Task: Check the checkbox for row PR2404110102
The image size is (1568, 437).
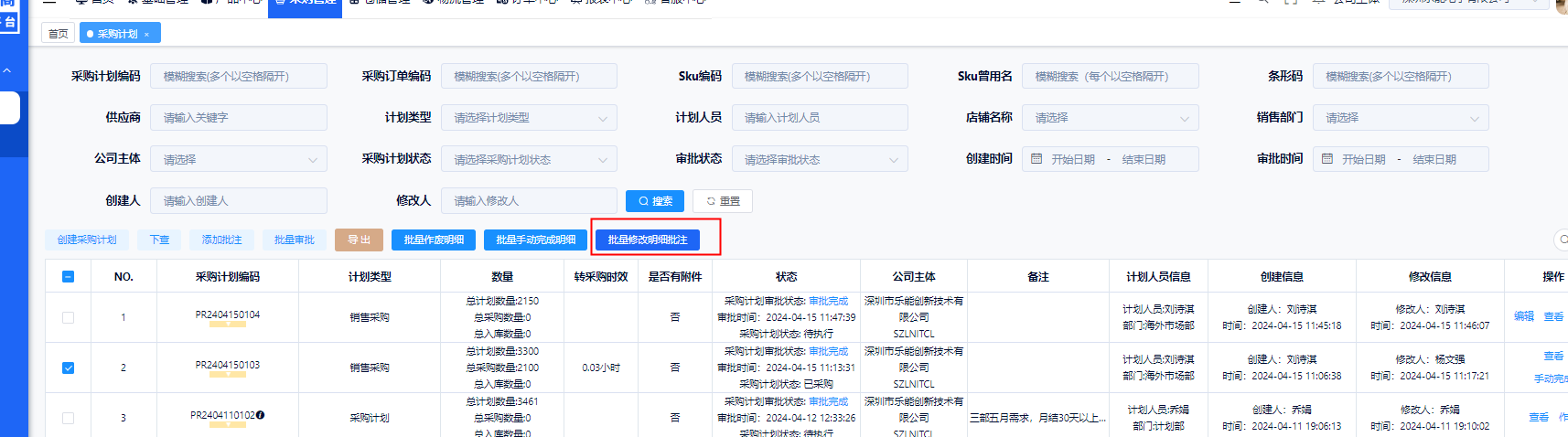Action: pos(68,418)
